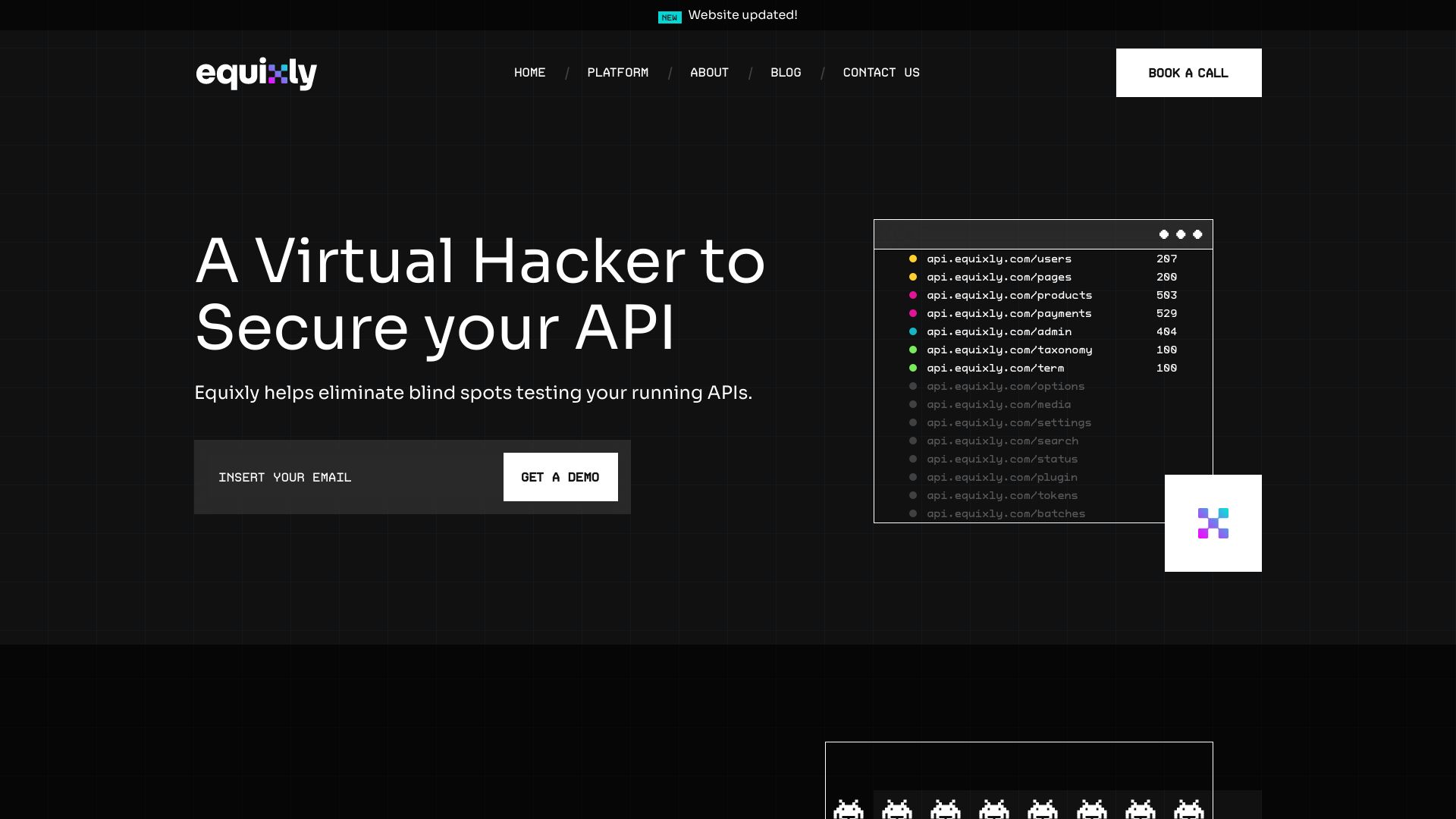Click the Website updated! announcement text
The height and width of the screenshot is (819, 1456).
click(x=742, y=15)
